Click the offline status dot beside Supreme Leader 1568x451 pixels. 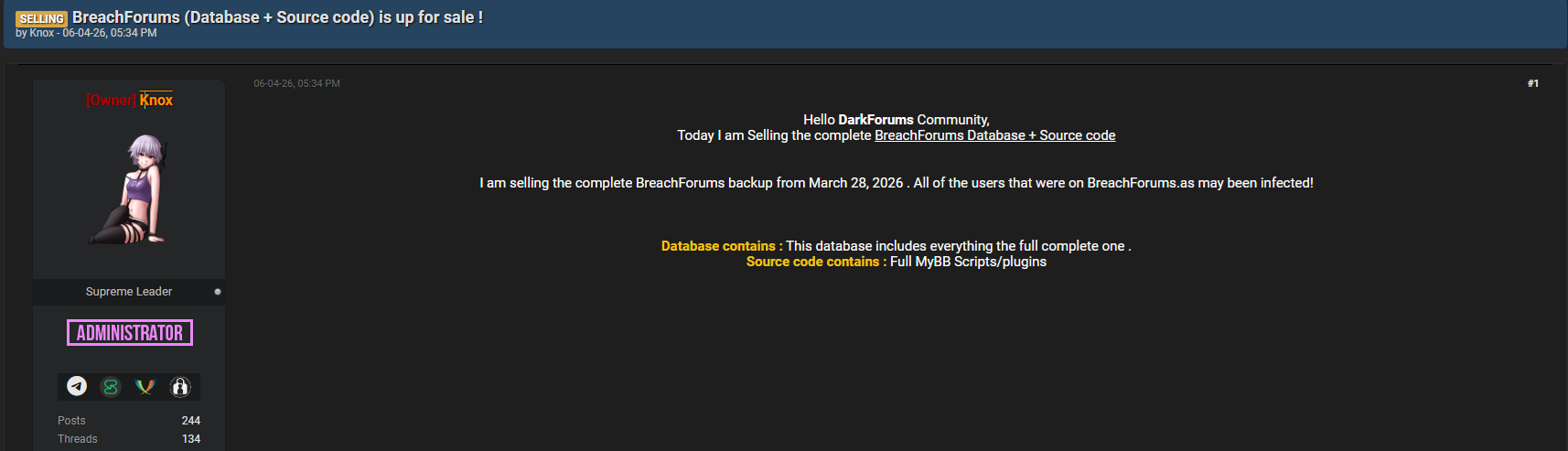pyautogui.click(x=218, y=292)
